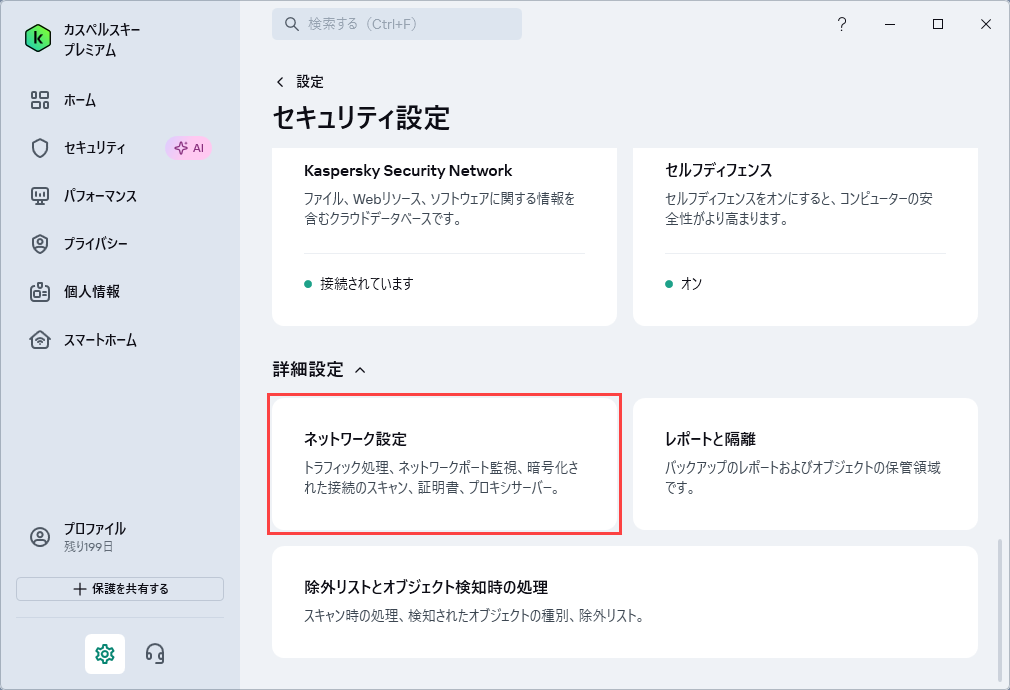Click the 接続されています status text
Viewport: 1010px width, 690px height.
click(x=367, y=283)
